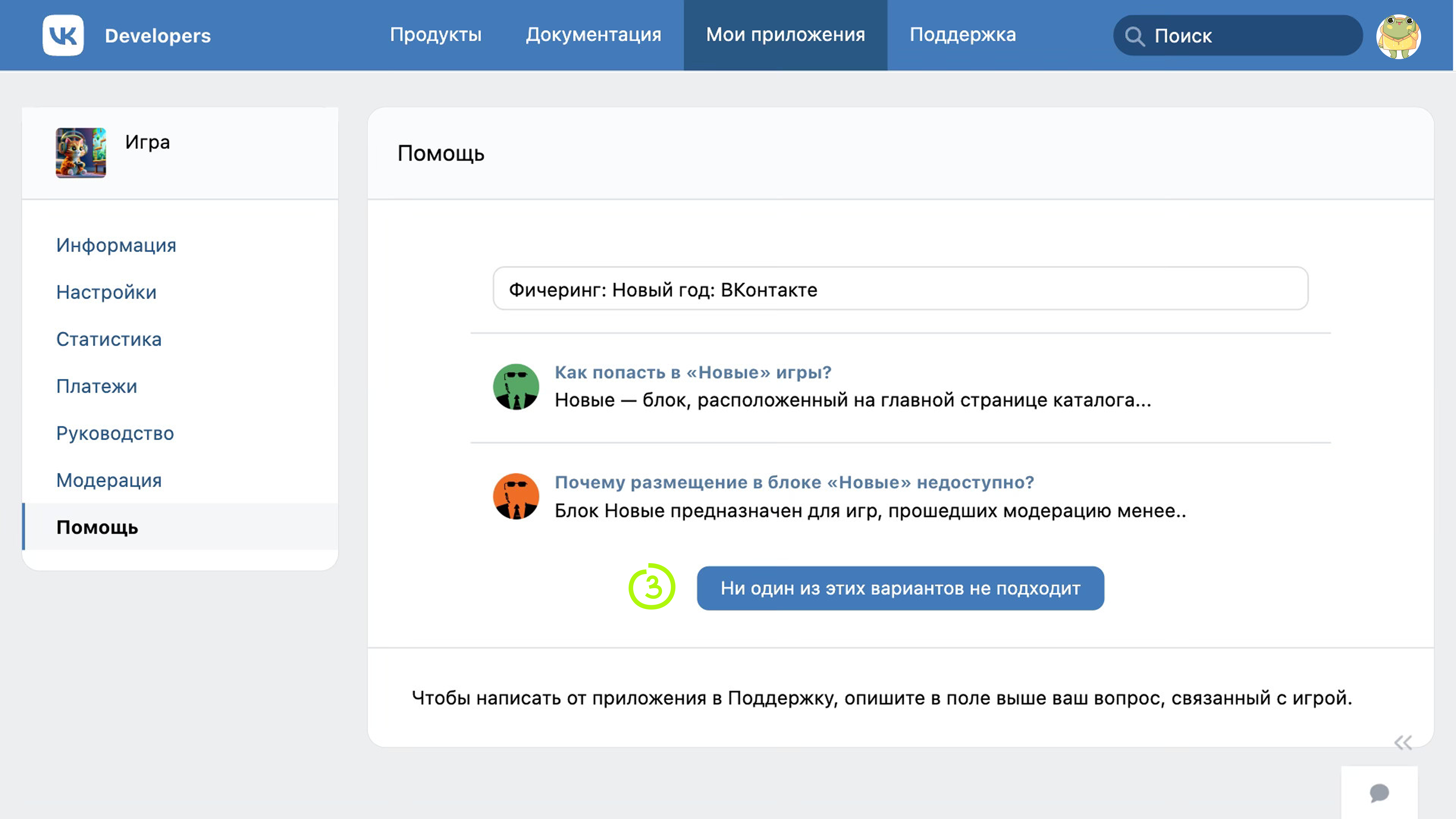Image resolution: width=1456 pixels, height=819 pixels.
Task: Open the Документация section
Action: (x=593, y=35)
